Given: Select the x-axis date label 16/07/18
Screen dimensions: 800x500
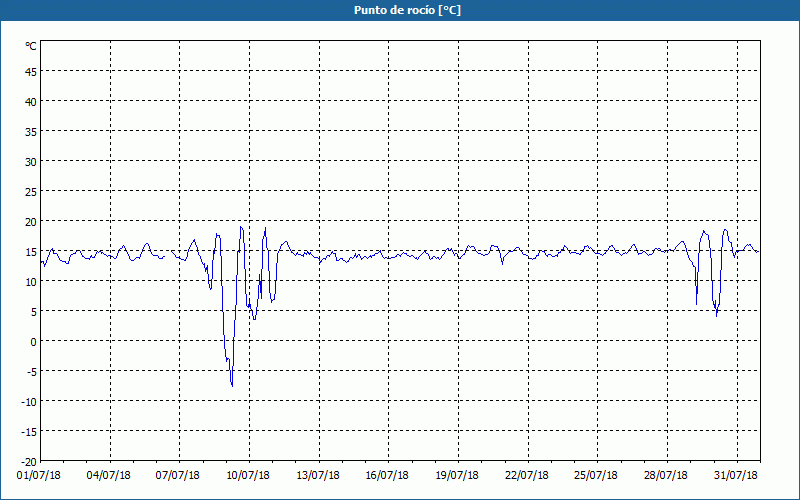Looking at the screenshot, I should (387, 476).
